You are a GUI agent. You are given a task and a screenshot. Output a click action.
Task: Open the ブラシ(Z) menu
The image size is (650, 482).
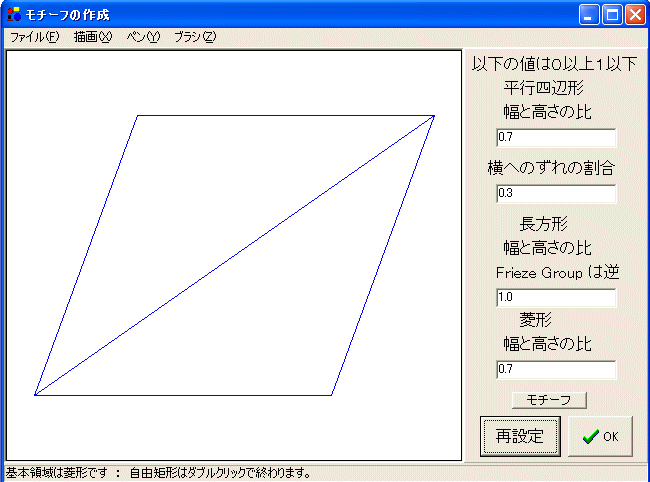click(195, 37)
